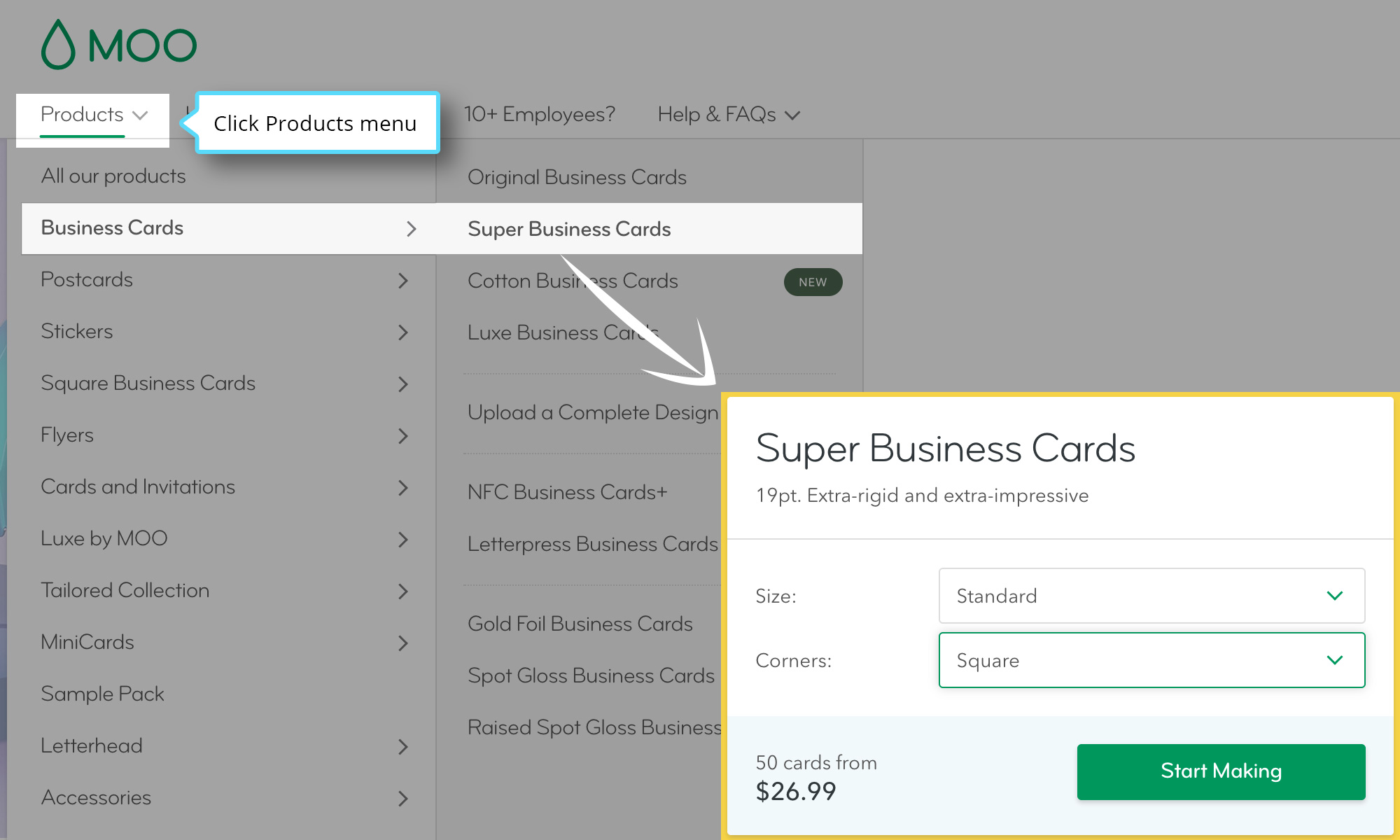
Task: Choose Super Business Cards submenu item
Action: tap(569, 229)
